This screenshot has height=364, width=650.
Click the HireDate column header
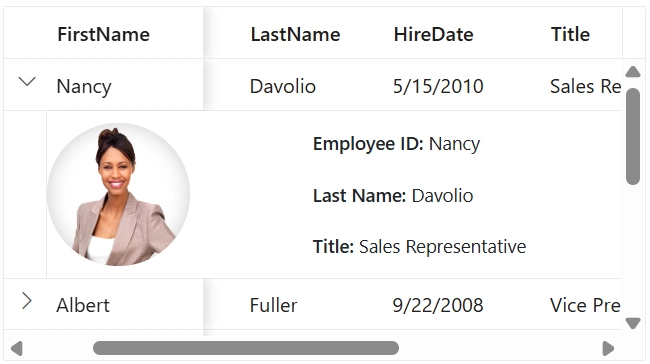tap(433, 34)
